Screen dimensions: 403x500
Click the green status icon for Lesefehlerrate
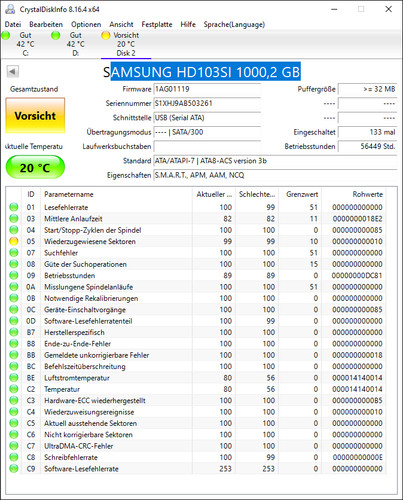tap(14, 207)
